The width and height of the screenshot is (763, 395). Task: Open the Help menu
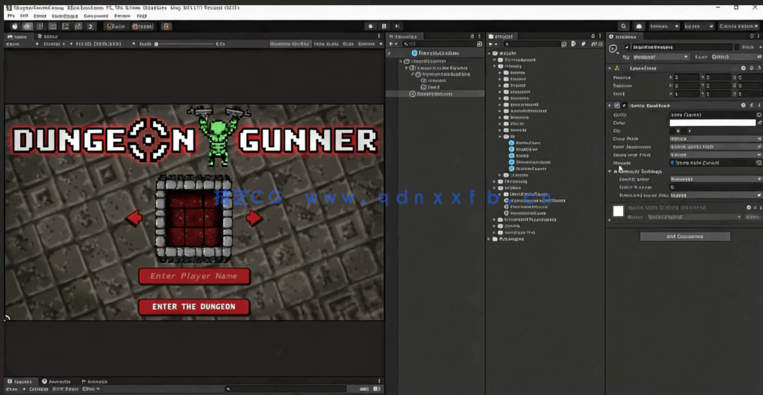tap(142, 16)
